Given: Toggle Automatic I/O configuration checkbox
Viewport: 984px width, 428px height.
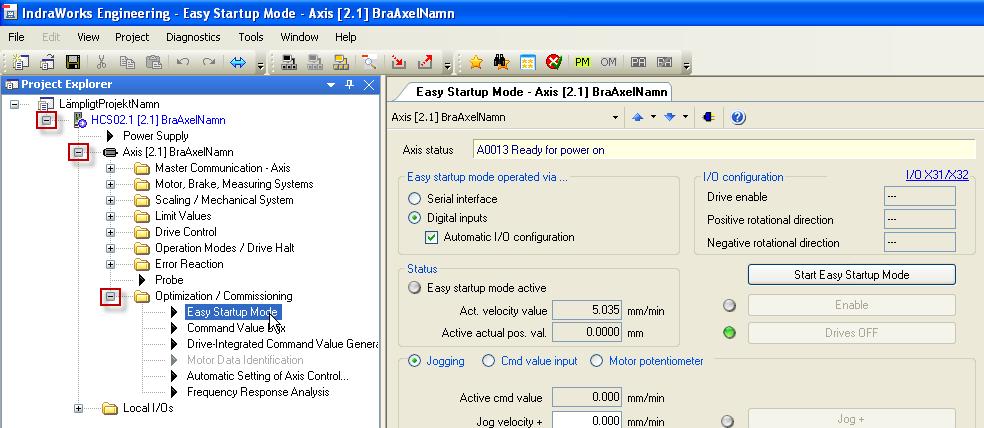Looking at the screenshot, I should coord(431,237).
